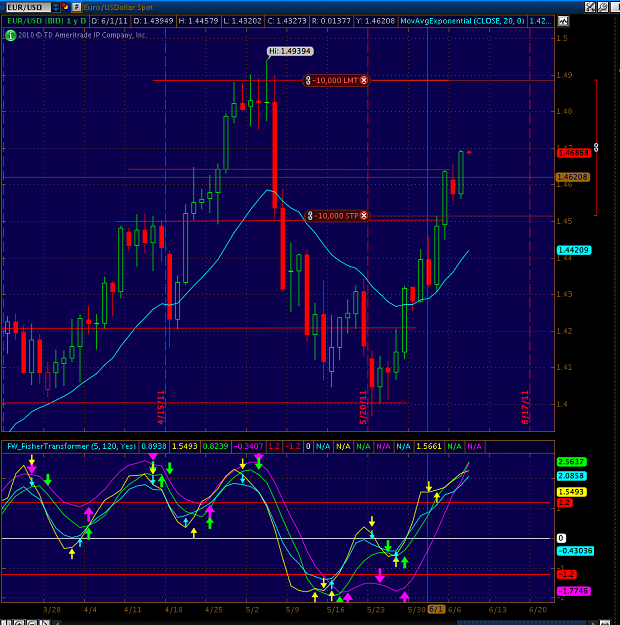The width and height of the screenshot is (620, 625).
Task: Click the chain icon on STP order
Action: [x=310, y=216]
